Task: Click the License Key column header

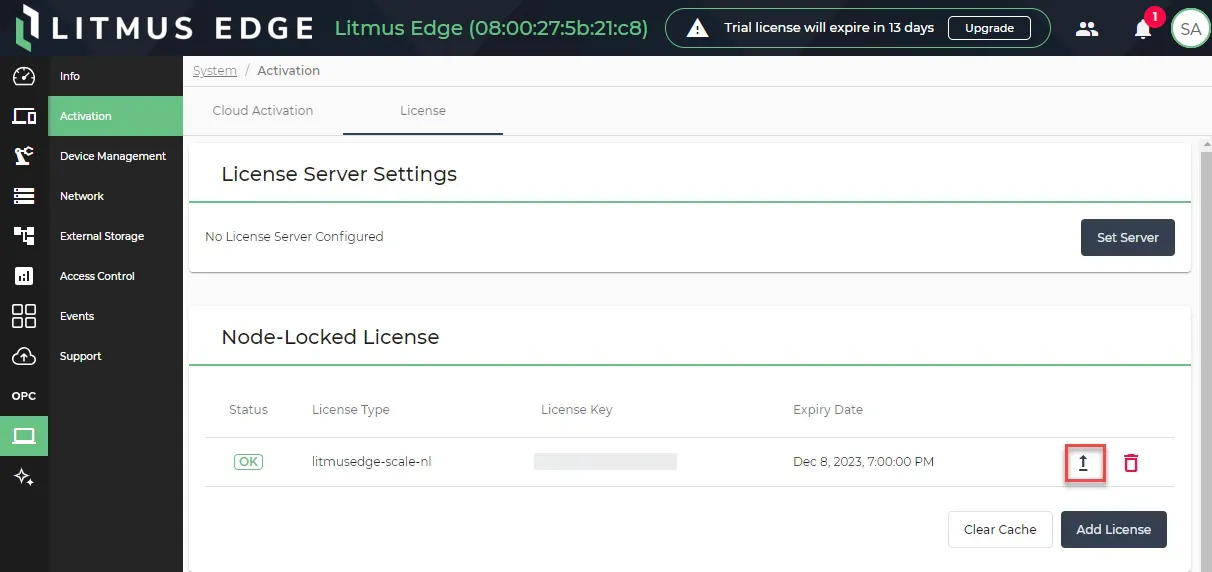Action: coord(577,410)
